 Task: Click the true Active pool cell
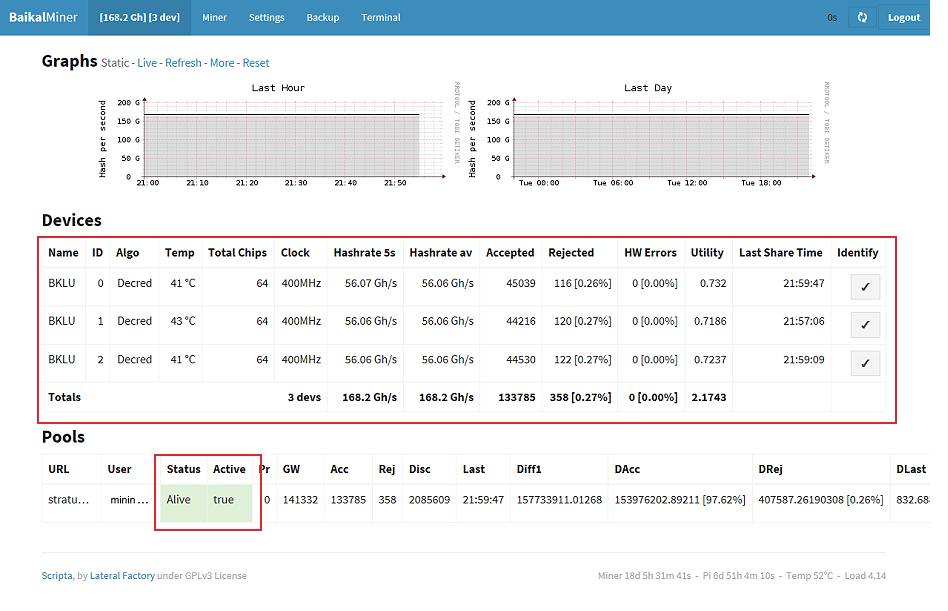click(229, 503)
